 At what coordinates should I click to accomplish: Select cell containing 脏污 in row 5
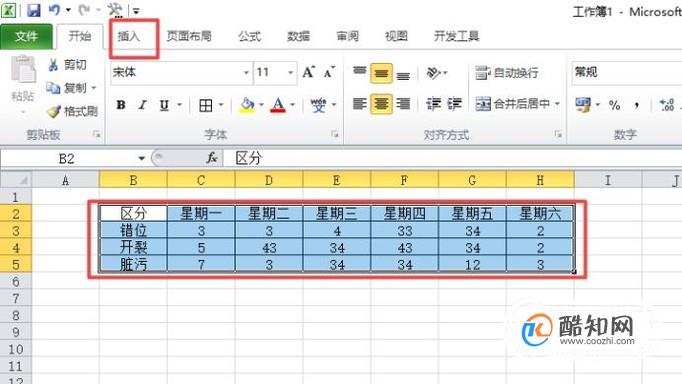click(133, 264)
